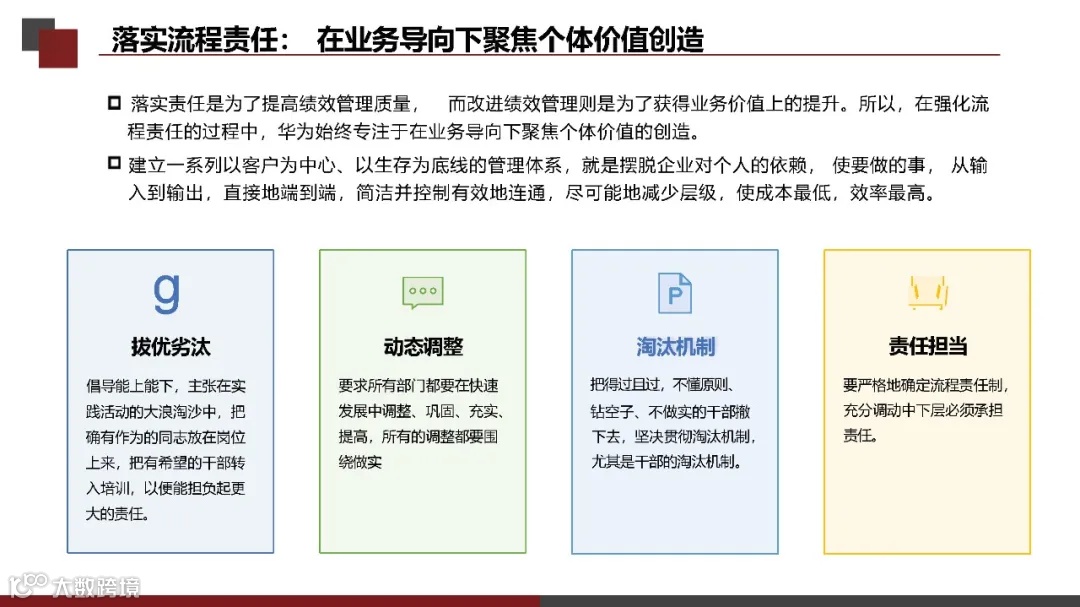
Task: Click the yellow icon above 责任担当
Action: (928, 292)
